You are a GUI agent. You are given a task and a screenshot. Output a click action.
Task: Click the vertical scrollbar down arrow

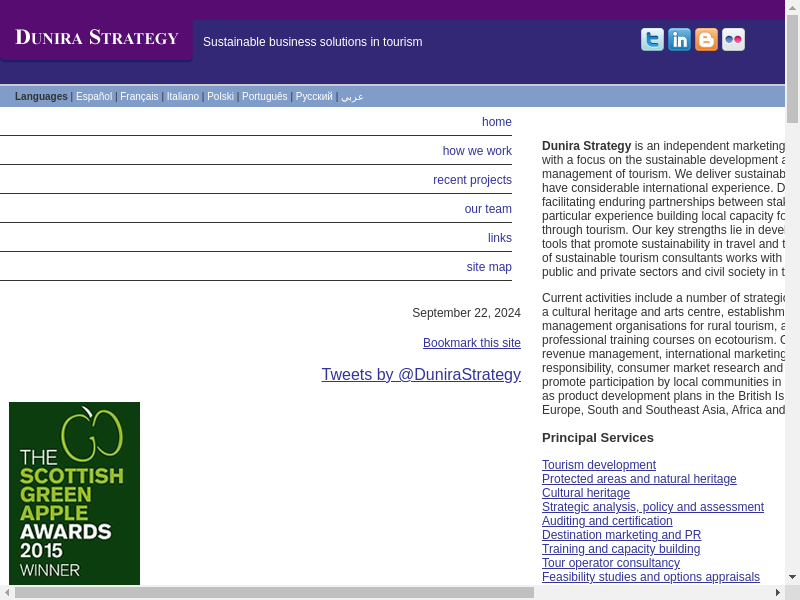click(x=792, y=577)
